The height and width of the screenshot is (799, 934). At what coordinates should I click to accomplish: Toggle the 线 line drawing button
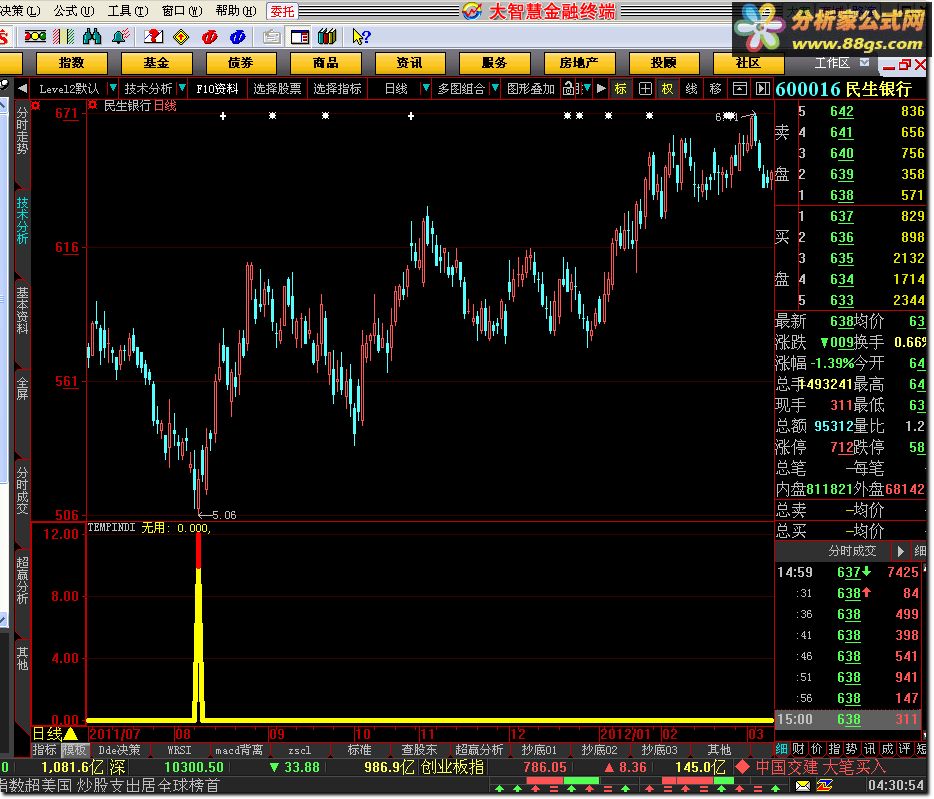coord(692,89)
